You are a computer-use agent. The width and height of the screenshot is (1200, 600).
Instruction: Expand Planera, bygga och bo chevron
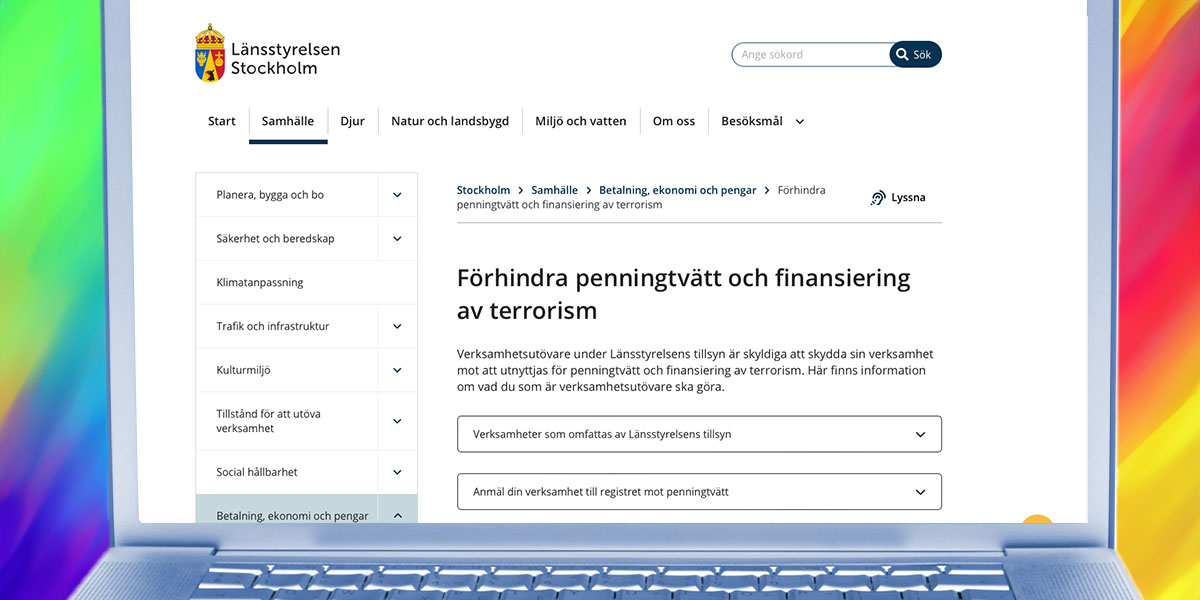(397, 195)
